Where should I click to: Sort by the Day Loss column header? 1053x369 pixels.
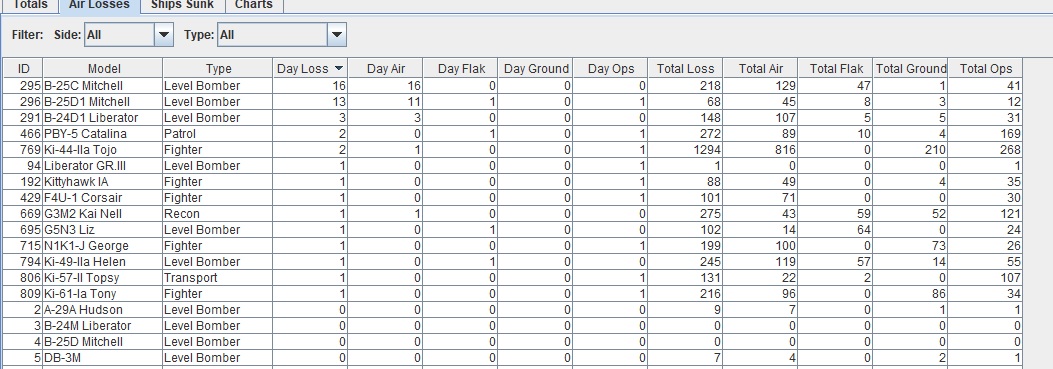click(x=311, y=68)
